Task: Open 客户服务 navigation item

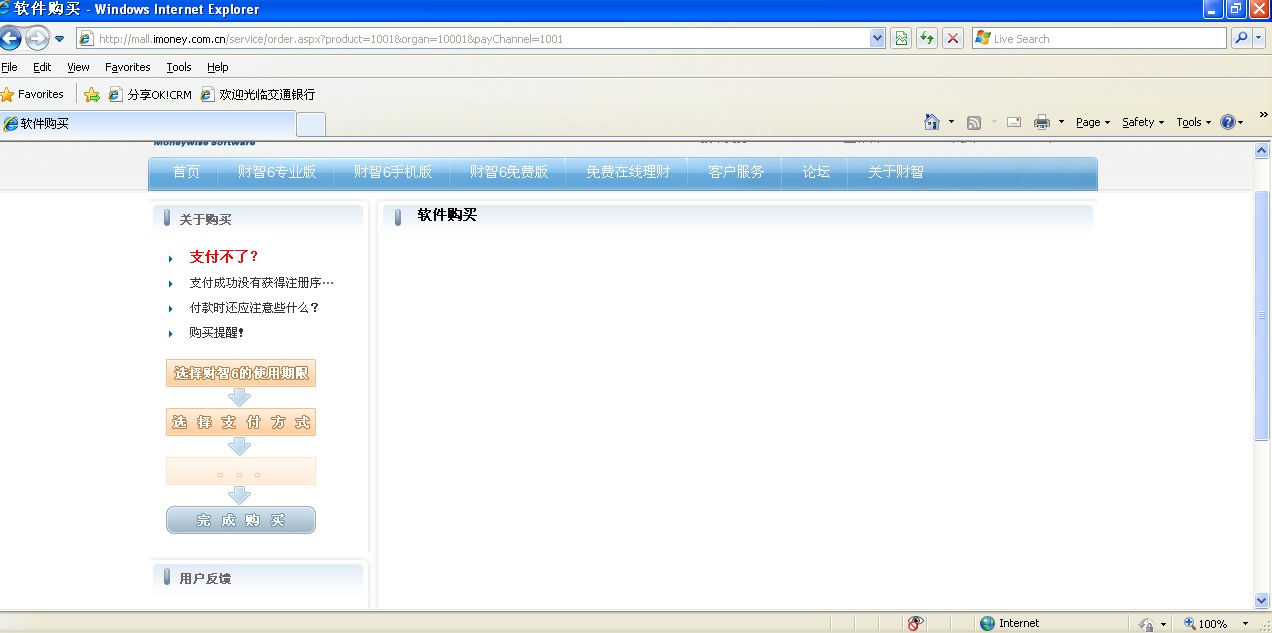Action: click(736, 172)
